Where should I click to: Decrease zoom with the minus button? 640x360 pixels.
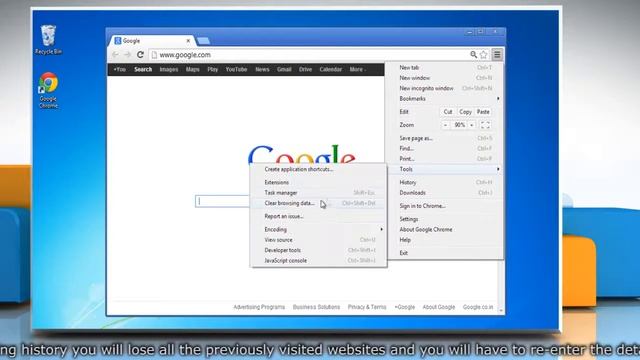[x=445, y=125]
